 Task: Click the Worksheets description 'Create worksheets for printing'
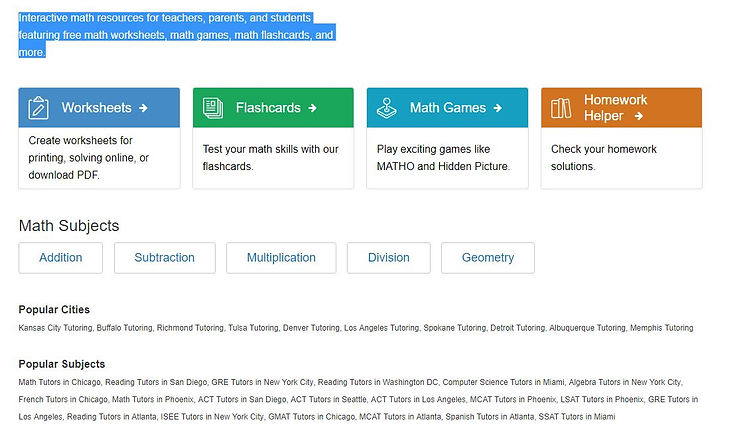(x=89, y=158)
